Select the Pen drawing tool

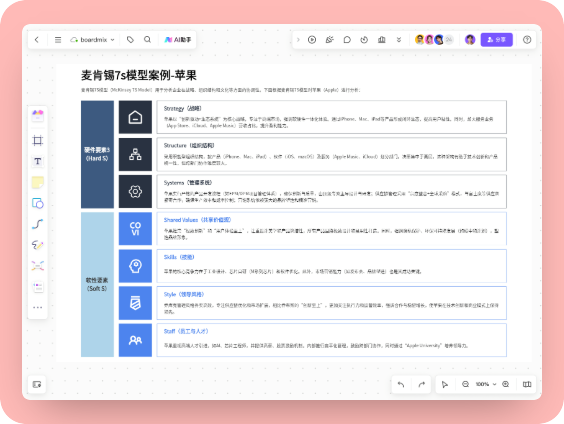coord(38,245)
